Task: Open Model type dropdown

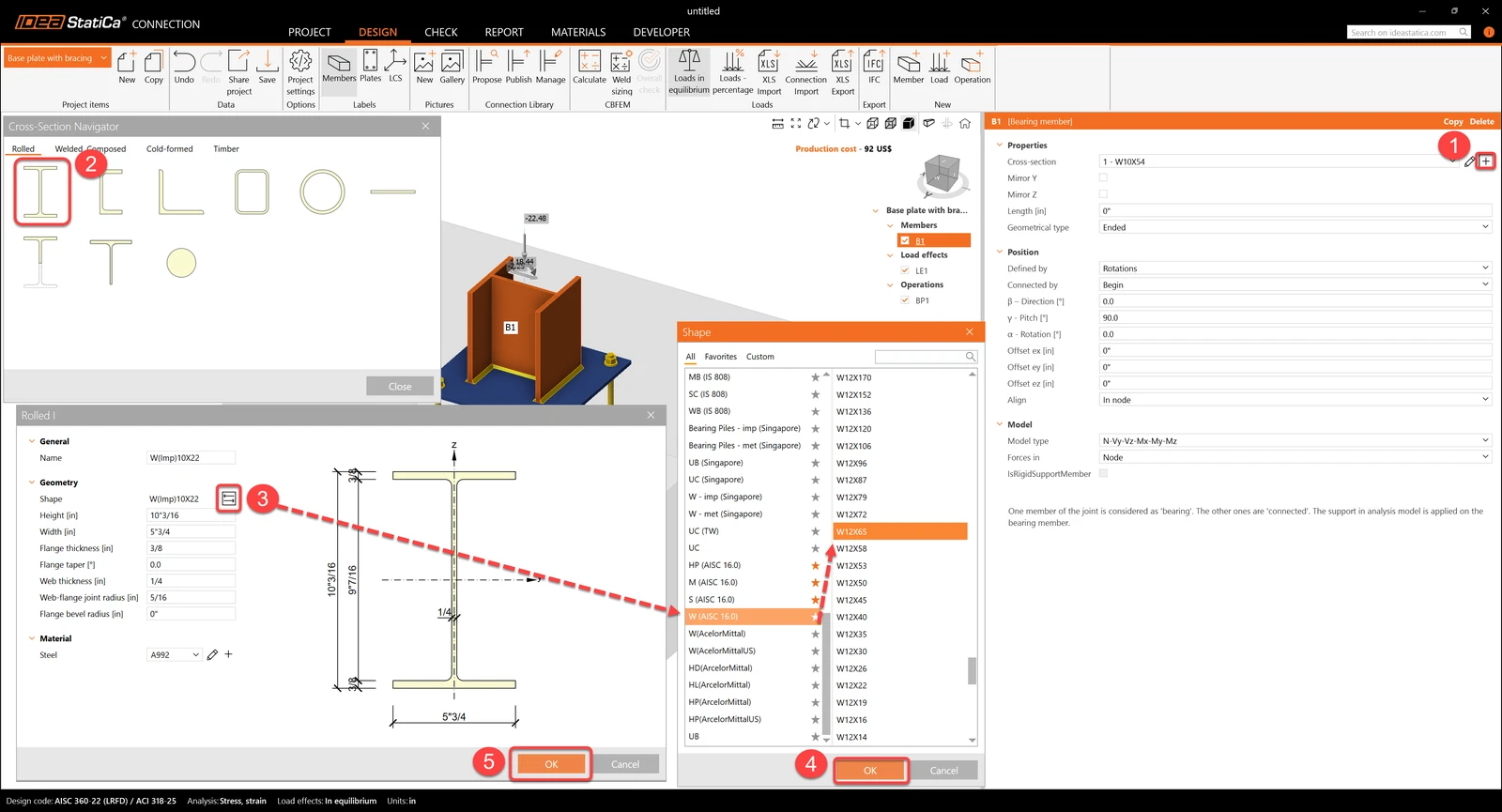Action: click(x=1295, y=440)
